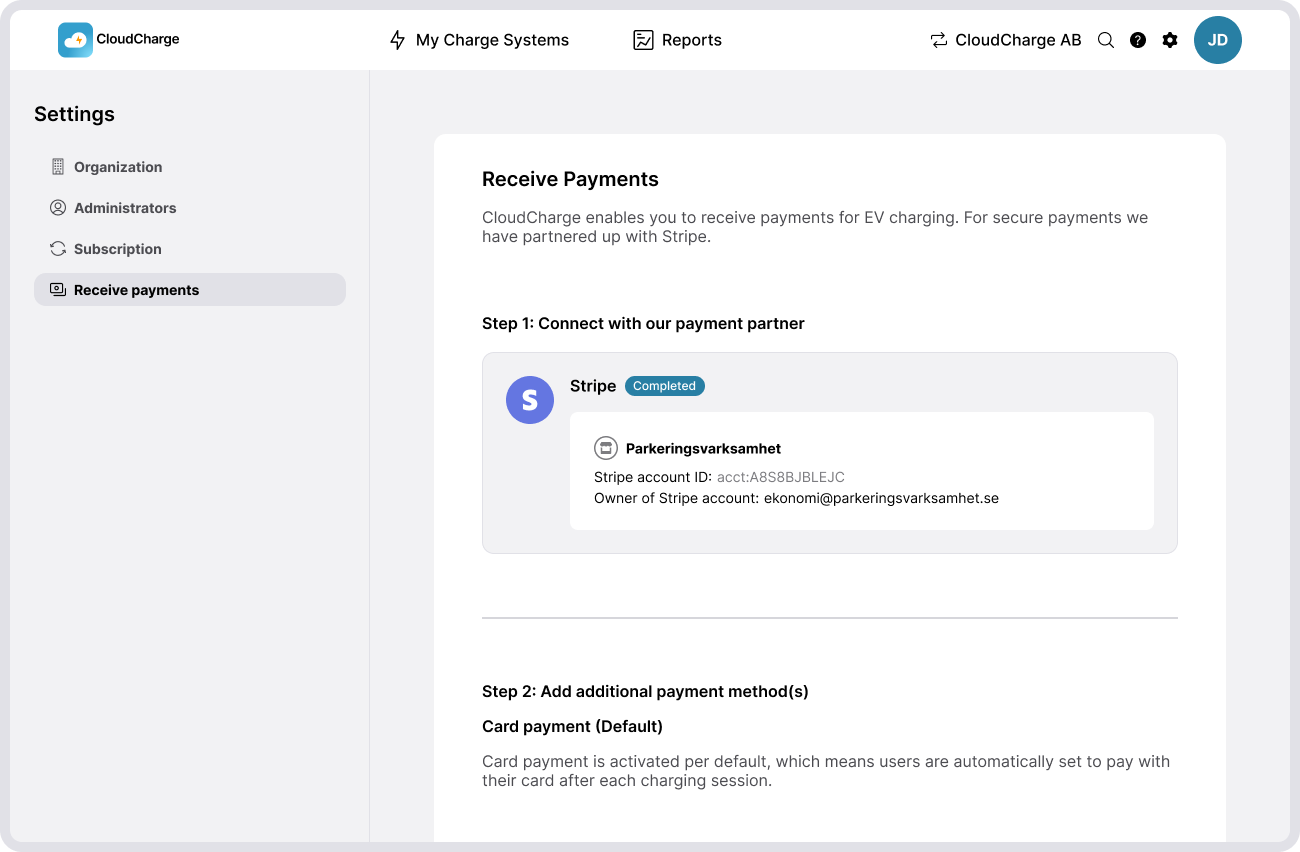Click the Organization building icon in the sidebar
1300x852 pixels.
pyautogui.click(x=58, y=167)
